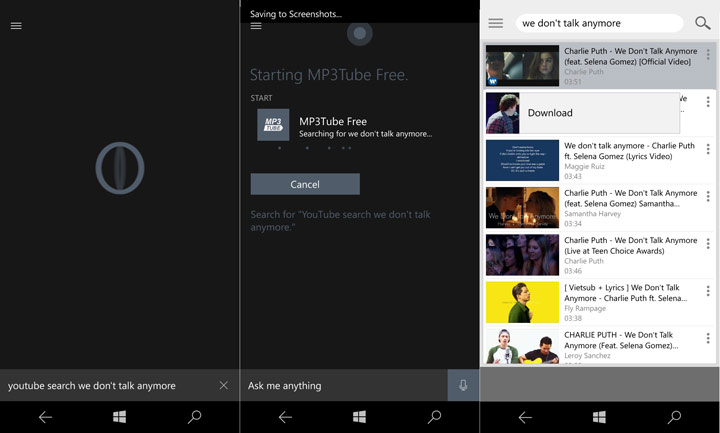
Task: Open options dots beside the Download popup row
Action: [708, 102]
